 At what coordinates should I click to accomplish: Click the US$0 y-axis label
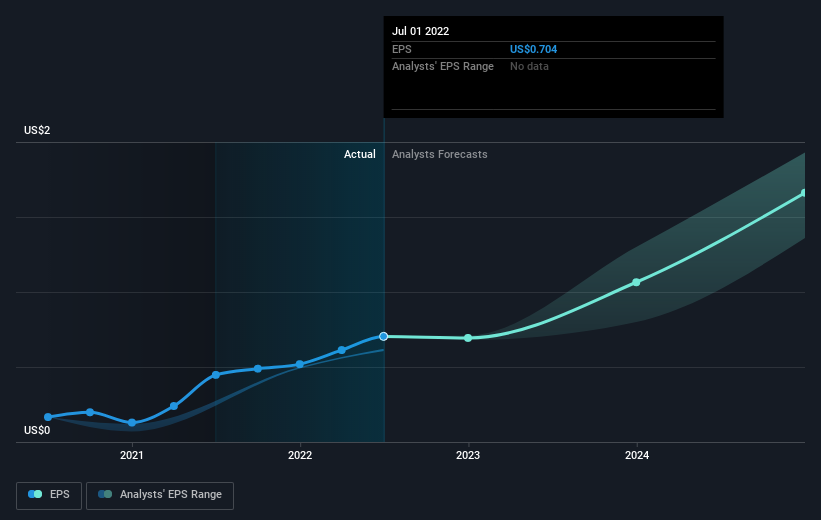point(37,430)
